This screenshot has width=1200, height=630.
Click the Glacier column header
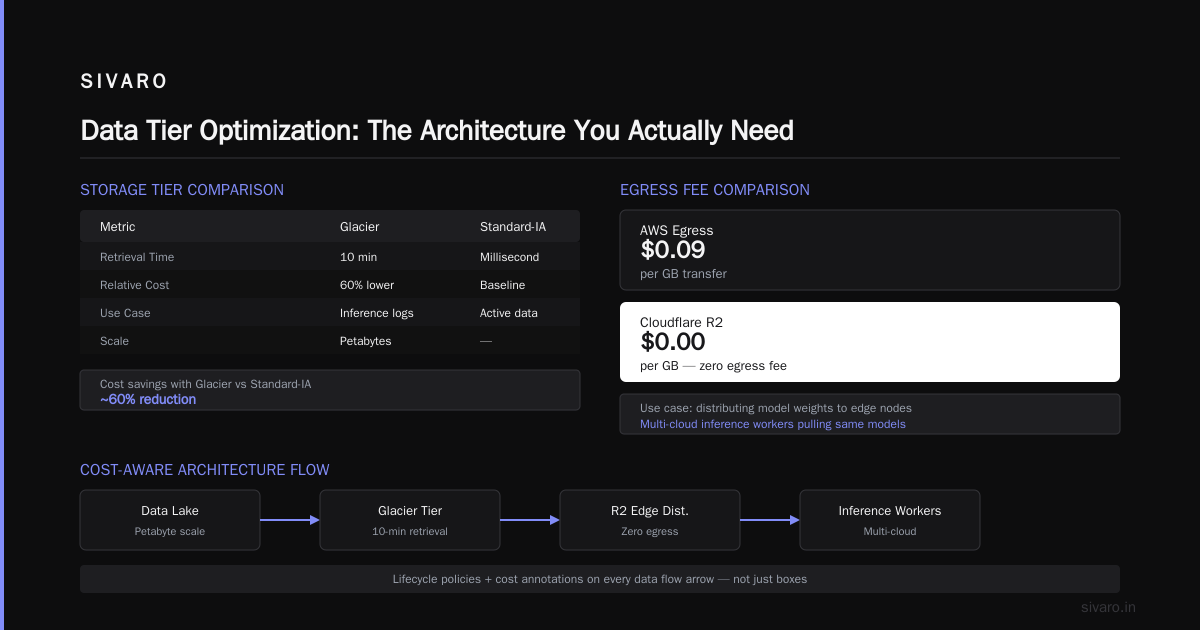pyautogui.click(x=360, y=227)
